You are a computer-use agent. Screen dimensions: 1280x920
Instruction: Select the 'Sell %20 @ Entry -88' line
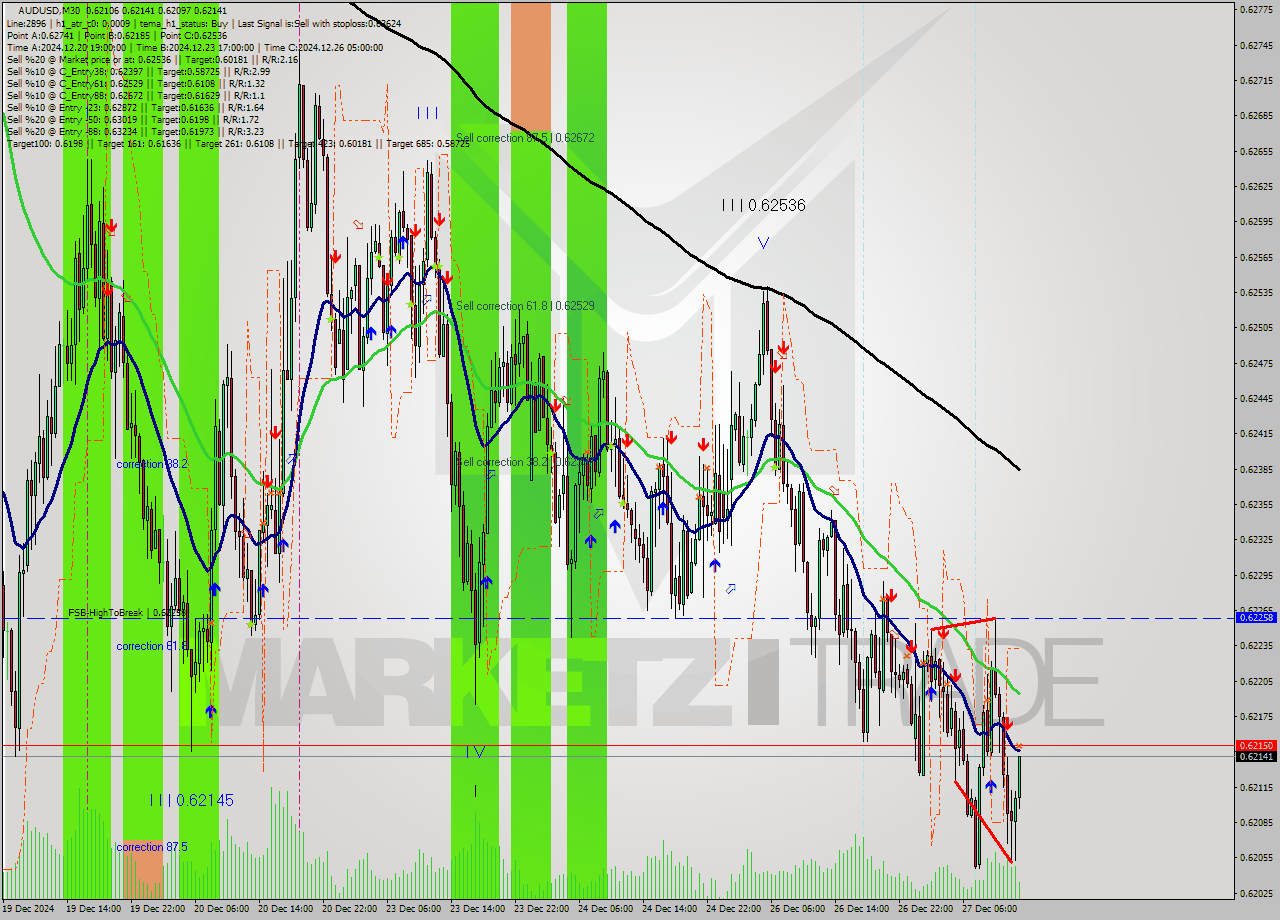[x=135, y=131]
